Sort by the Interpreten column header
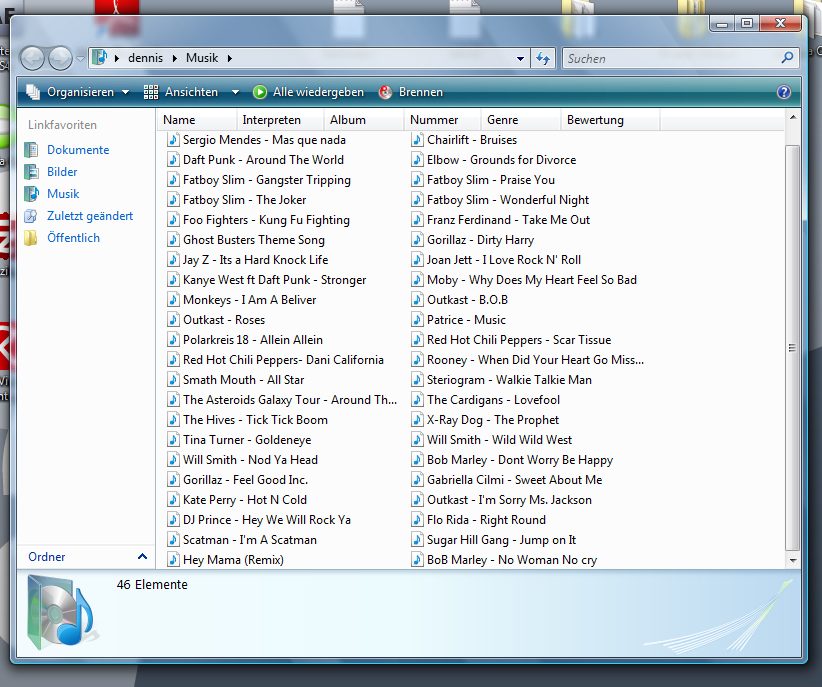The image size is (822, 687). click(x=280, y=120)
